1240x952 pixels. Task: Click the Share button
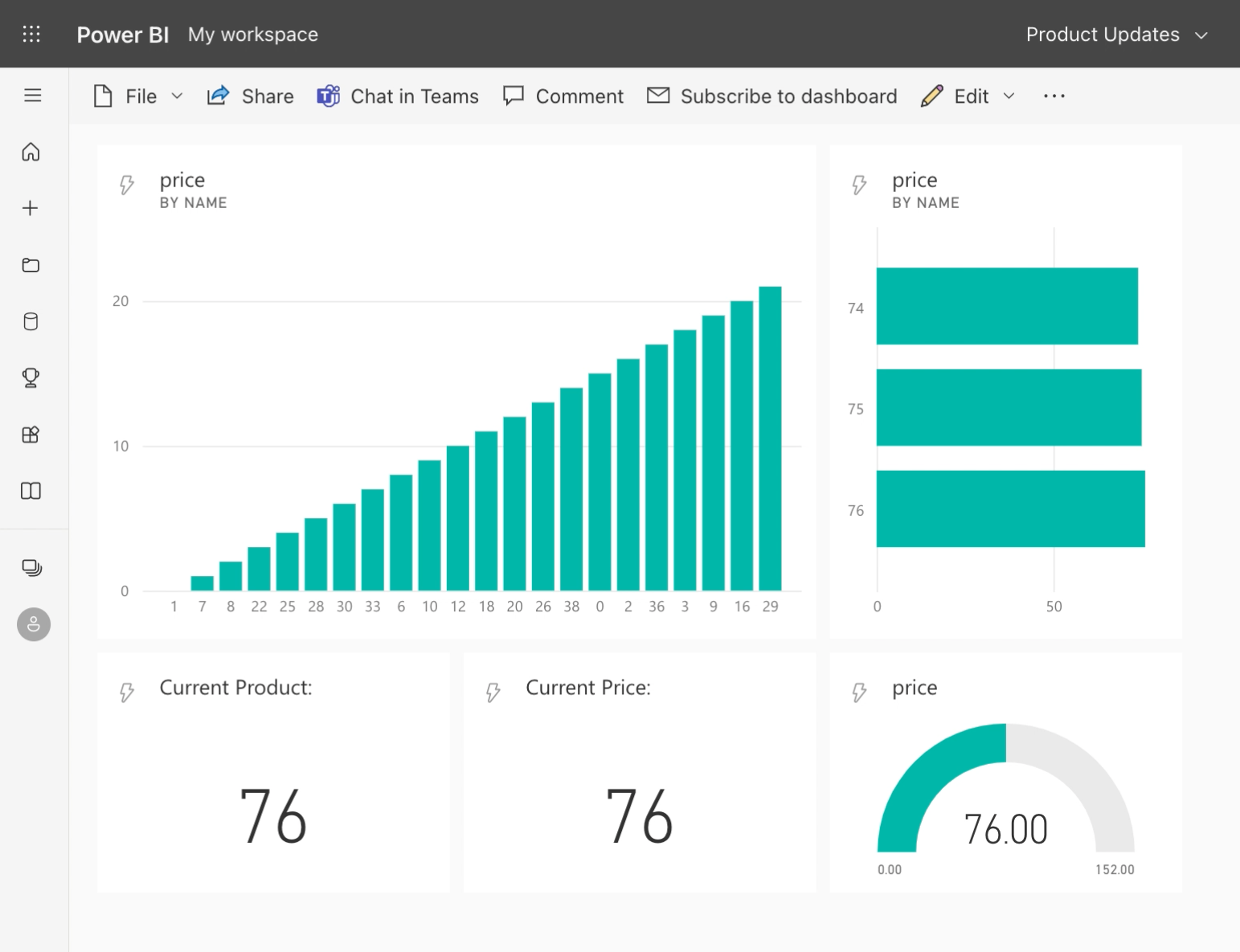pos(250,96)
